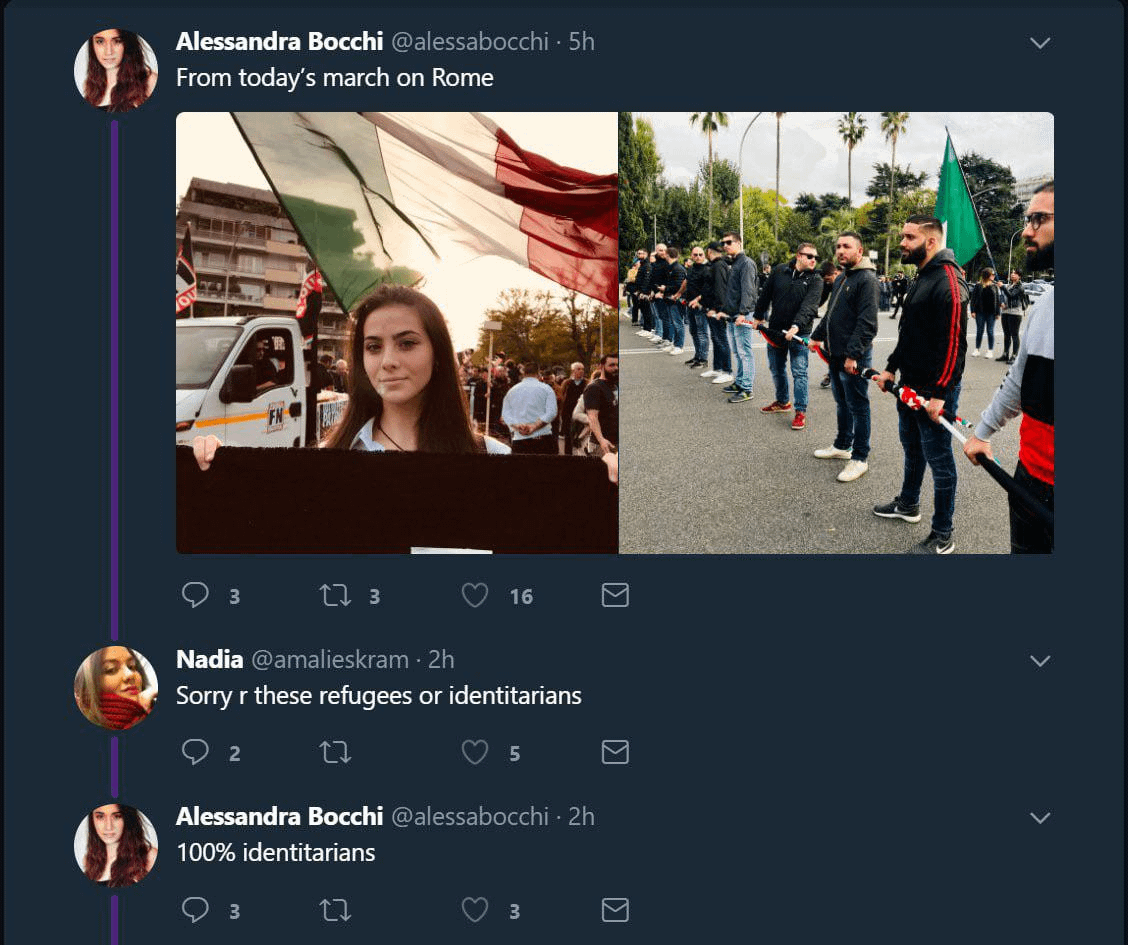Viewport: 1128px width, 945px height.
Task: Enlarge the photo of men lined up on the street
Action: pyautogui.click(x=836, y=333)
